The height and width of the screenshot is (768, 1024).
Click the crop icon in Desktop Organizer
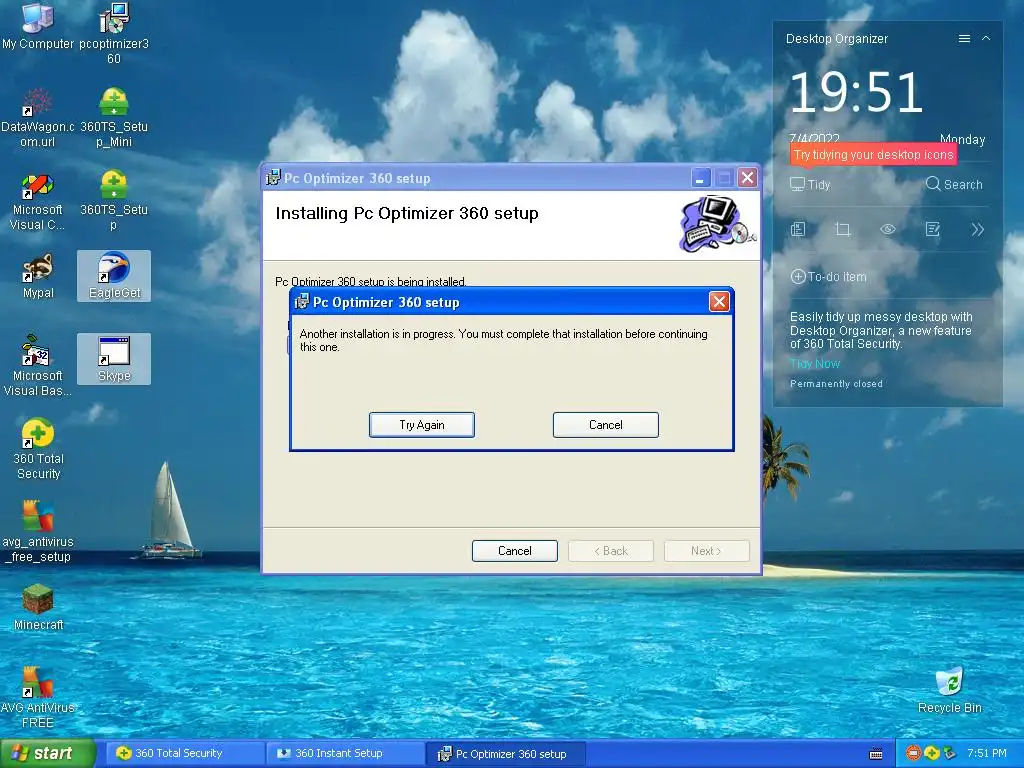(x=843, y=229)
